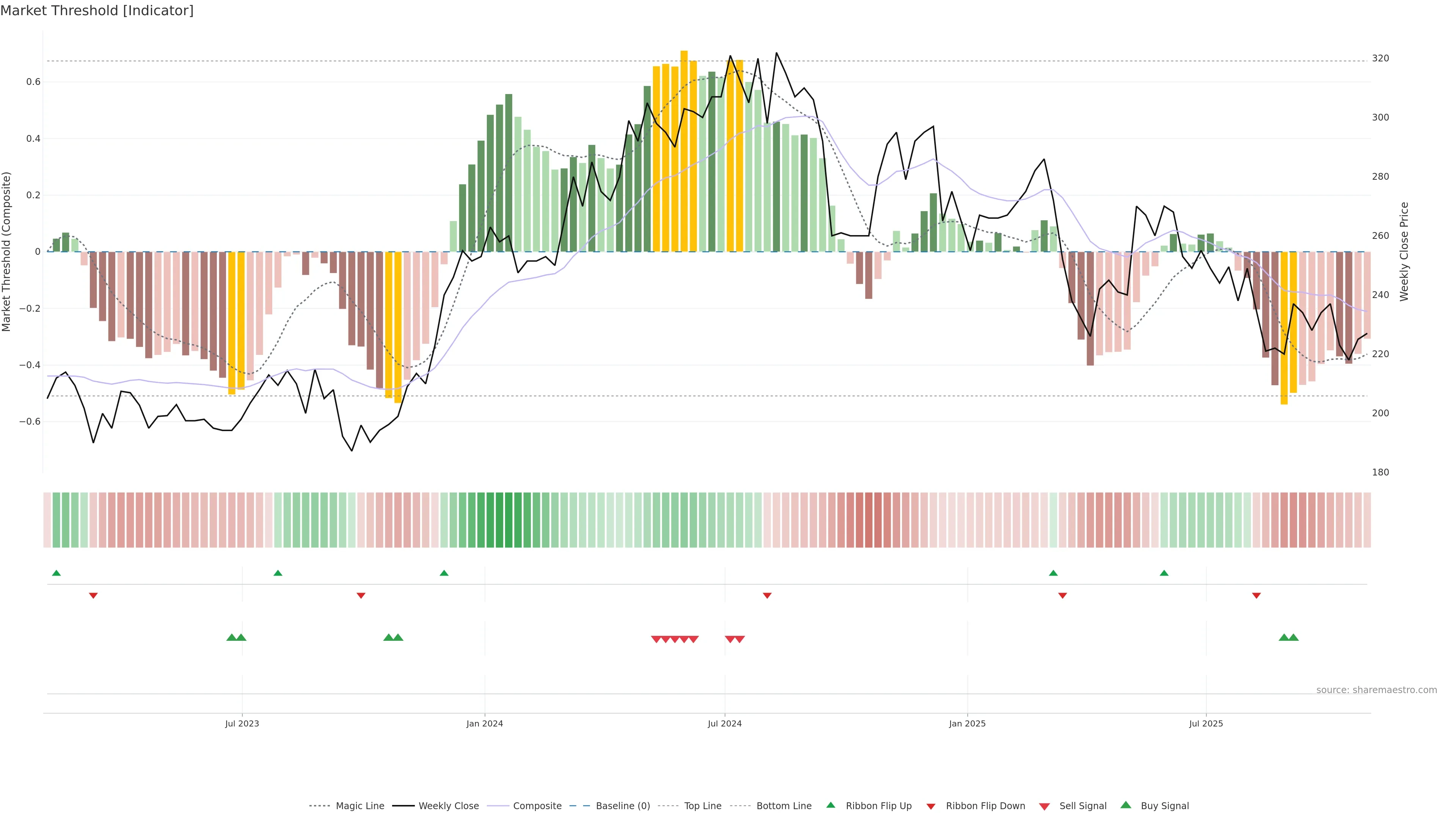Toggle the Magic Line legend entry

359,806
